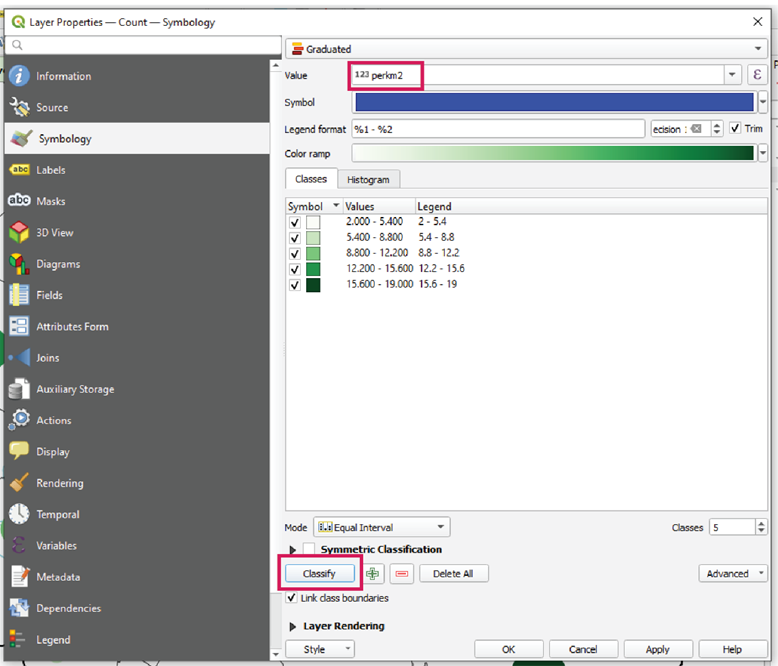Open the Labels section in sidebar
The image size is (778, 666).
point(50,170)
